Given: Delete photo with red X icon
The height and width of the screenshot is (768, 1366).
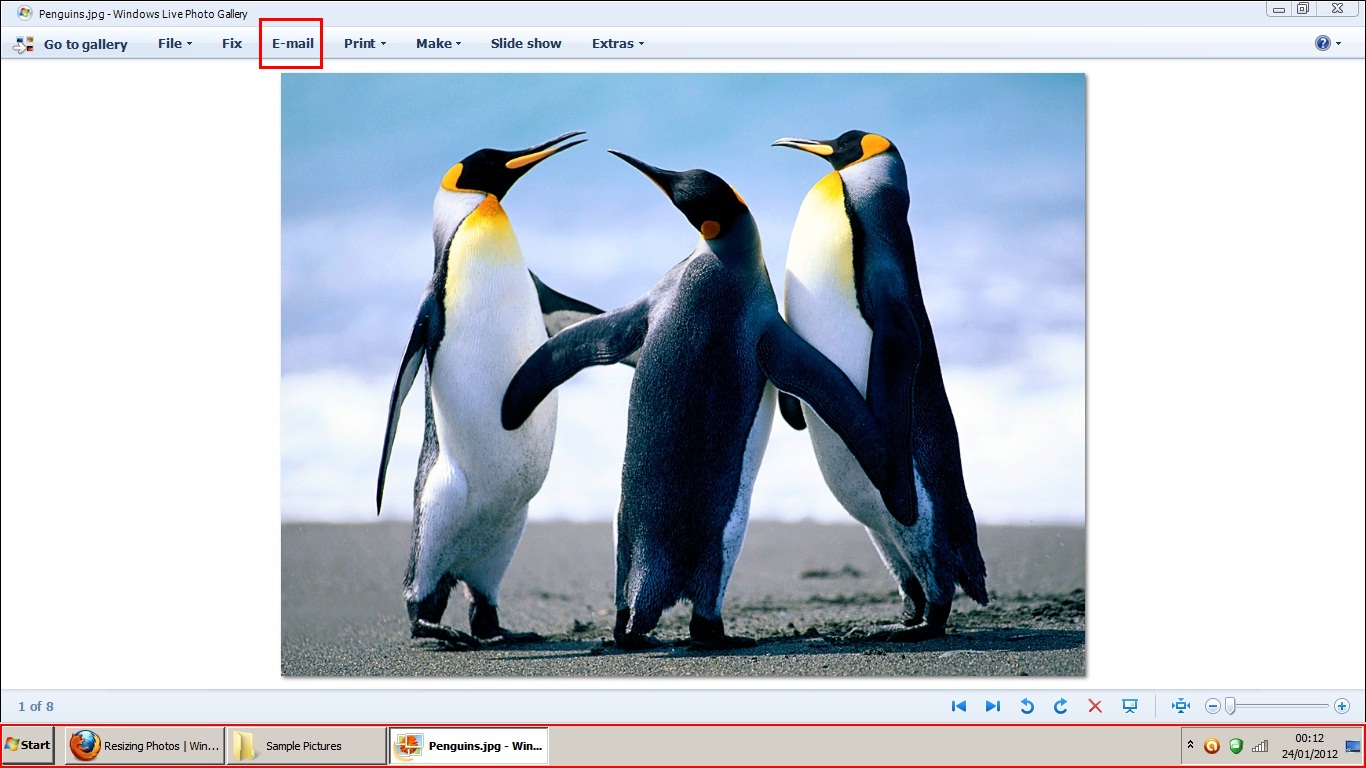Looking at the screenshot, I should [1095, 706].
